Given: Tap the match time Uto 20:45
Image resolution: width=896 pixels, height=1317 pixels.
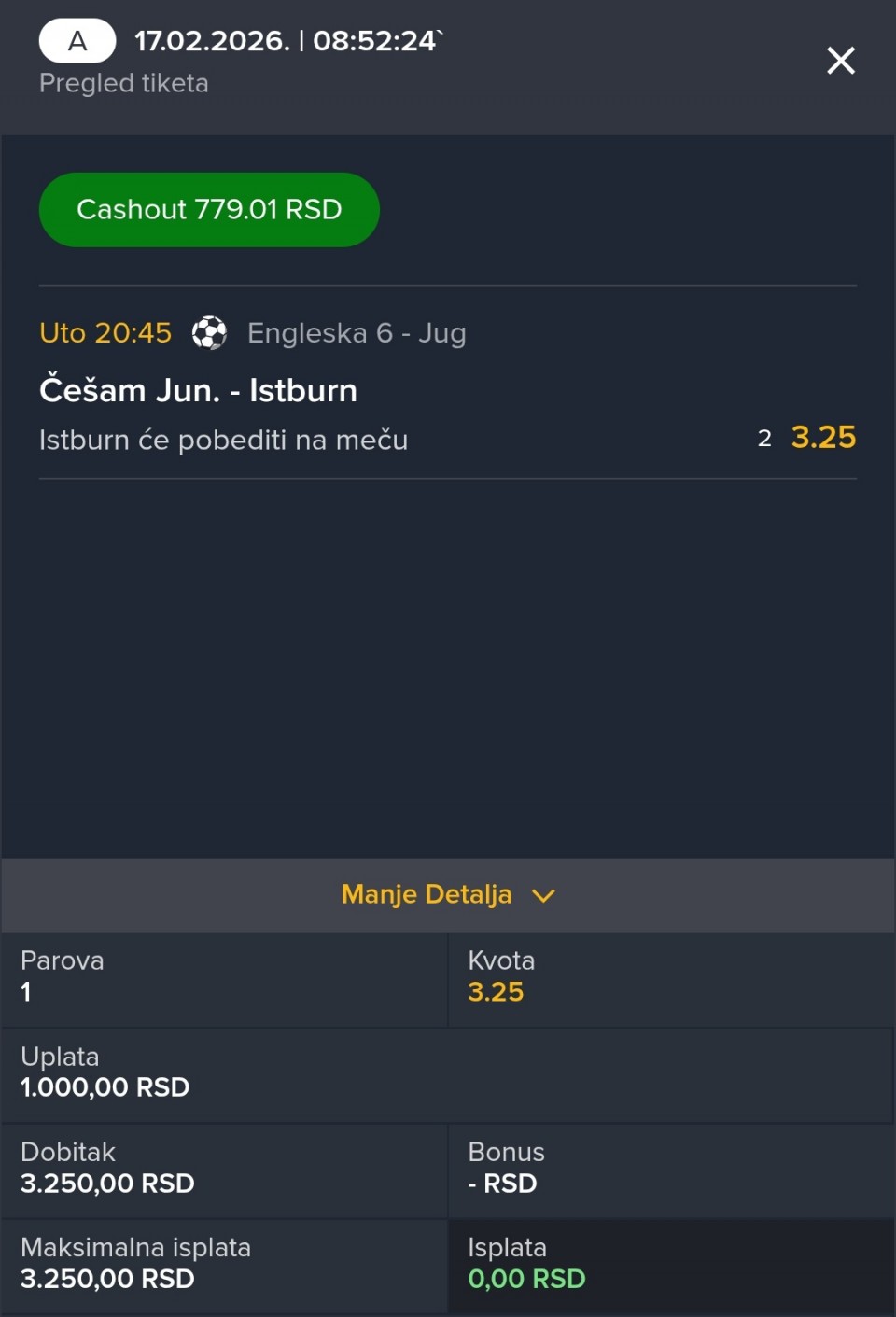Looking at the screenshot, I should pyautogui.click(x=105, y=333).
